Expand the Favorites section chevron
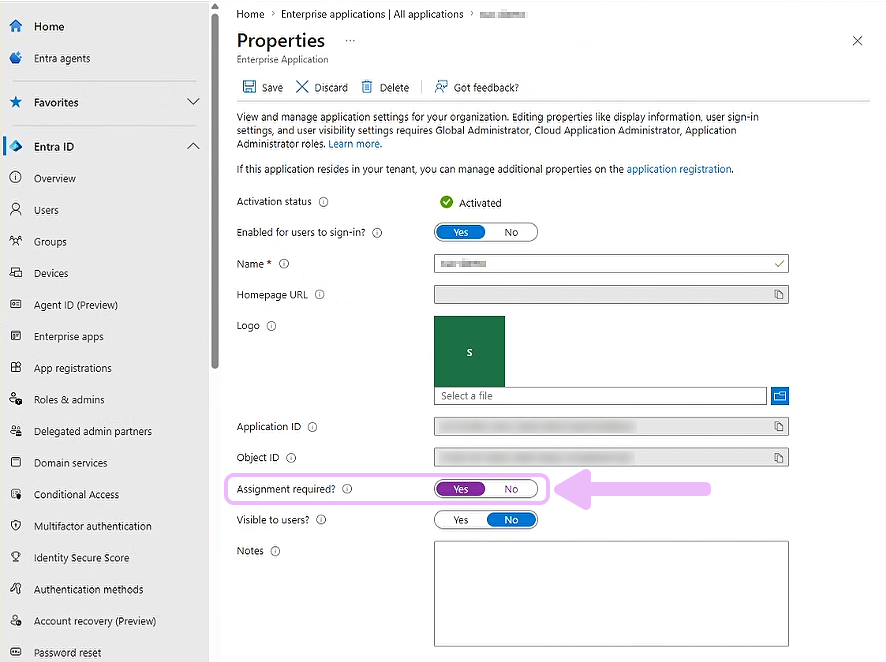The height and width of the screenshot is (662, 886). tap(193, 102)
